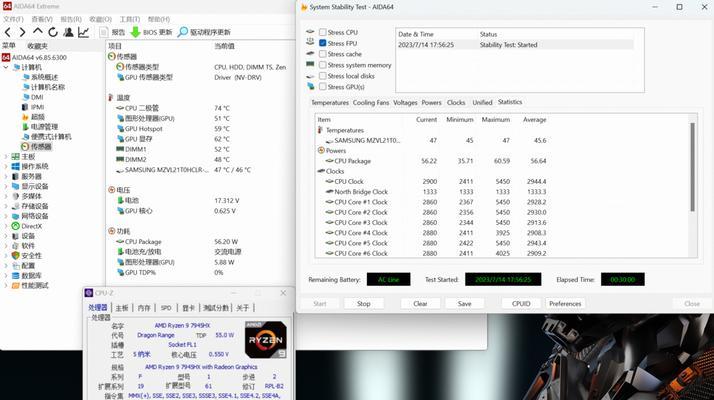Select 电源管理 power management item
Screen dimensions: 714x400
point(40,127)
